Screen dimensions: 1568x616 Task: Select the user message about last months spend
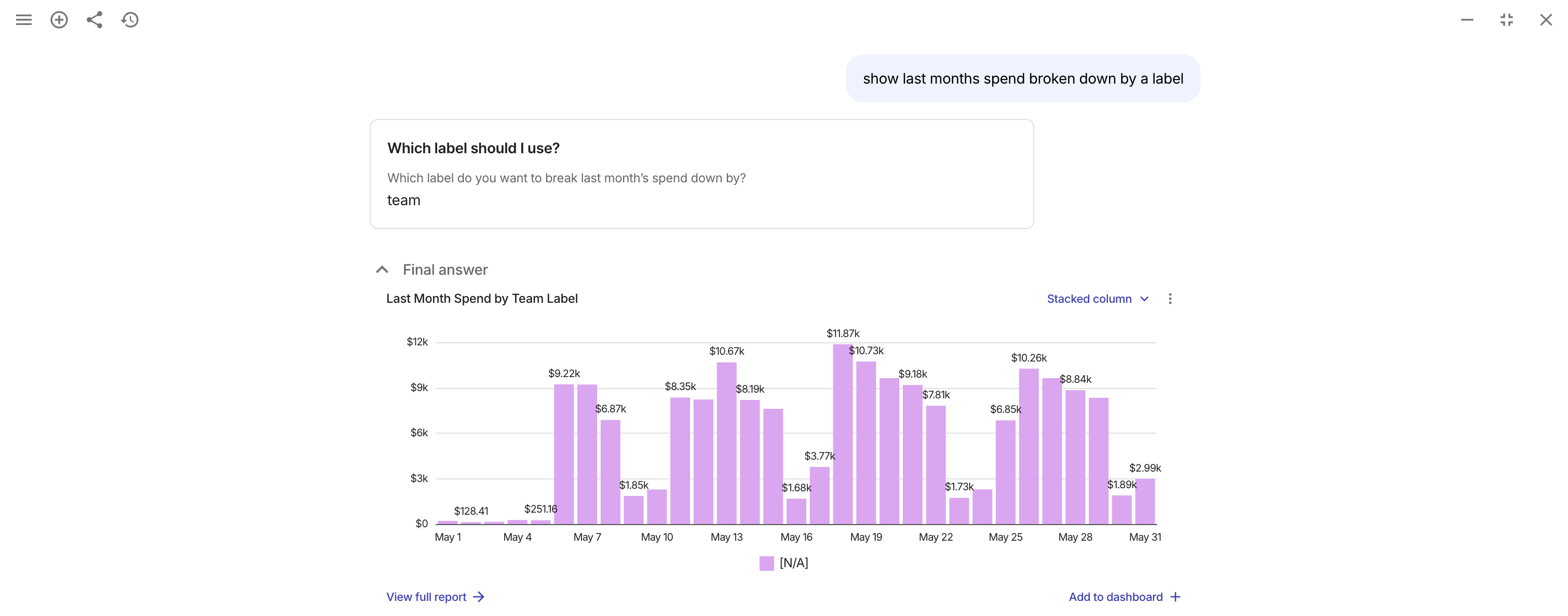click(x=1023, y=78)
